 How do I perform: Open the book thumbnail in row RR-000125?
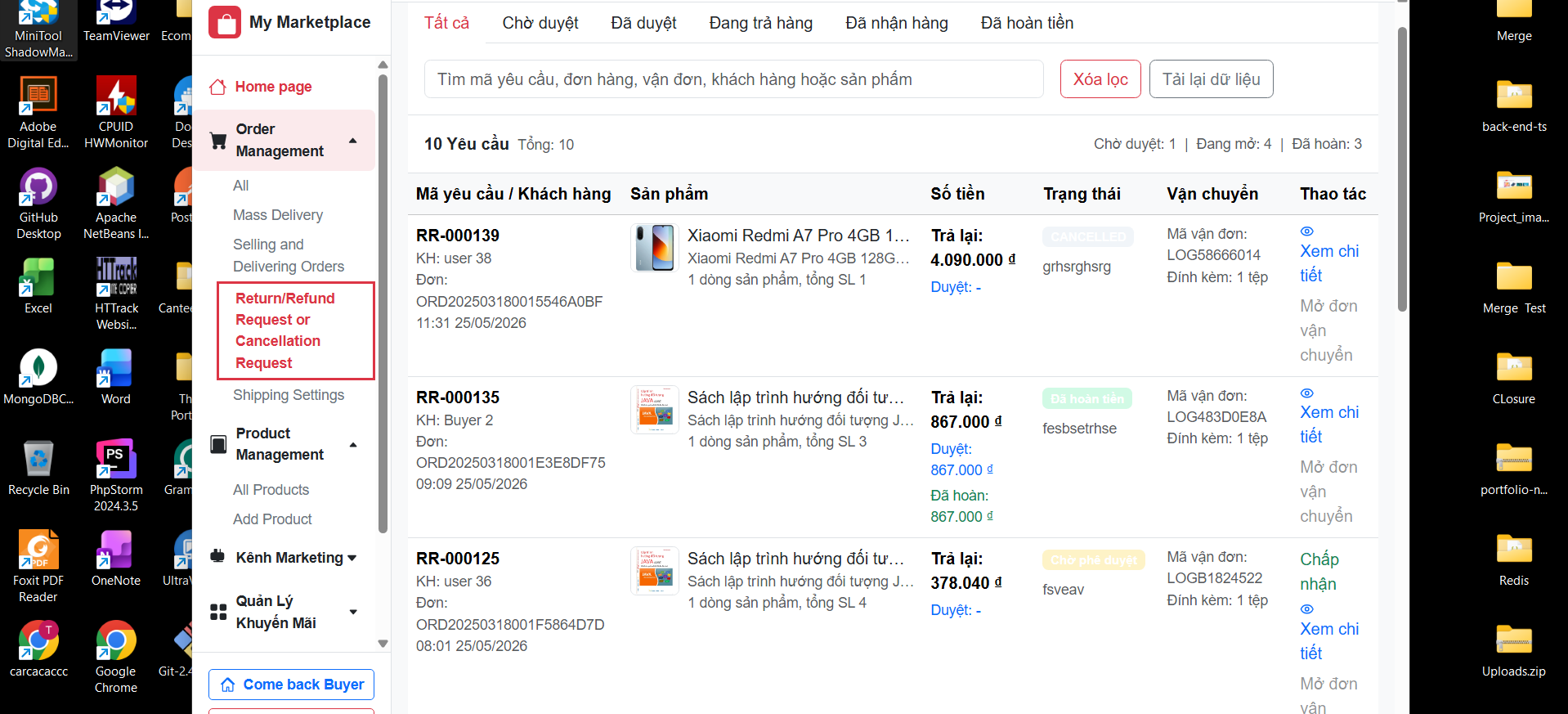655,571
